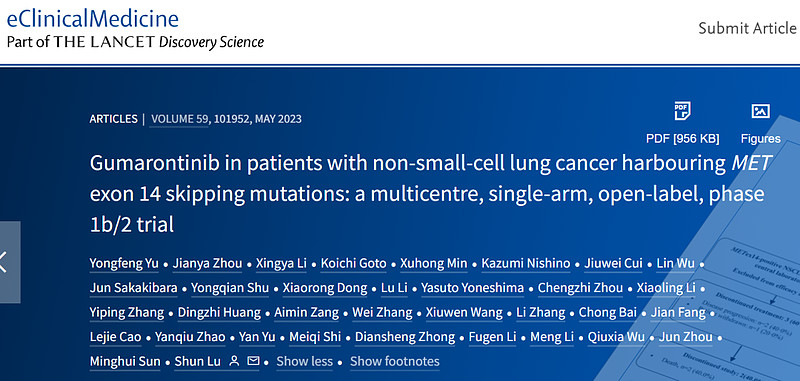The width and height of the screenshot is (800, 381).
Task: Open the Figures image icon
Action: point(761,111)
